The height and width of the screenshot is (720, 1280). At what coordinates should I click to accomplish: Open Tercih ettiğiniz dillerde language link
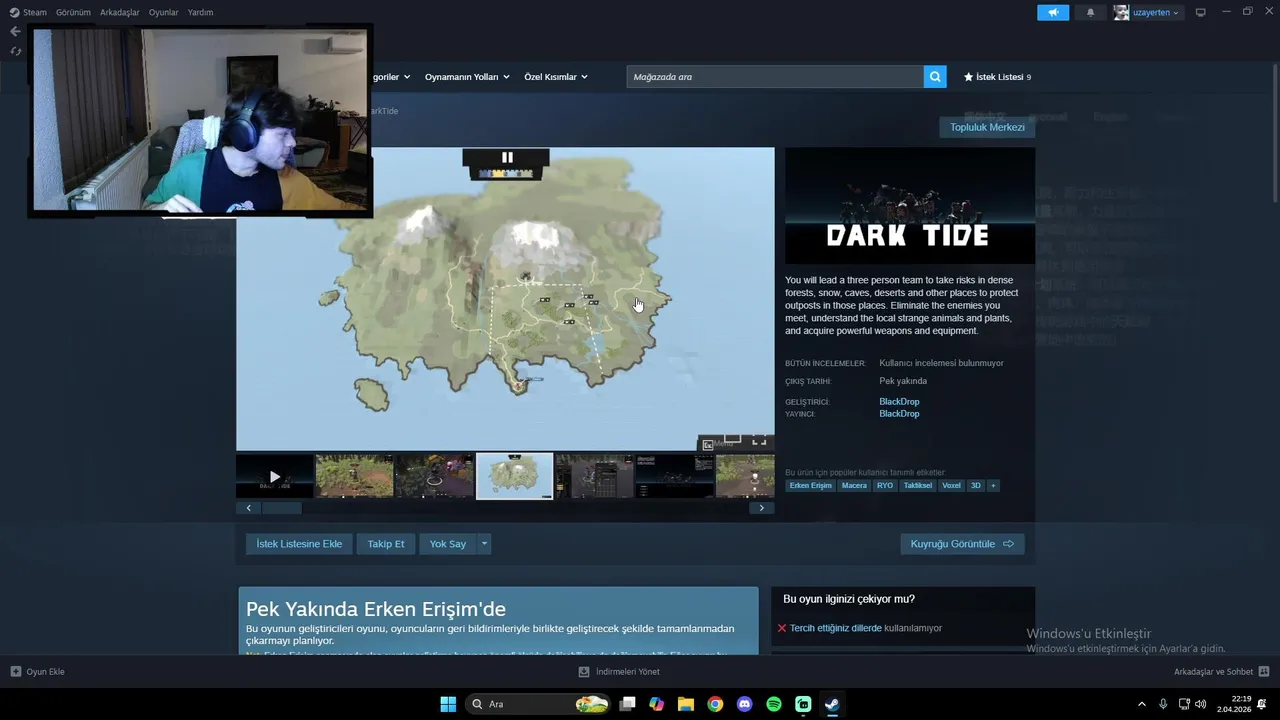click(836, 628)
